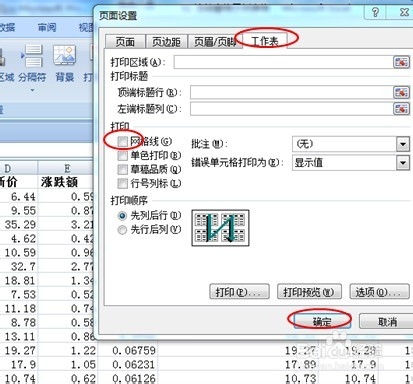Switch to 页边距 tab
This screenshot has height=384, width=413.
click(x=166, y=42)
